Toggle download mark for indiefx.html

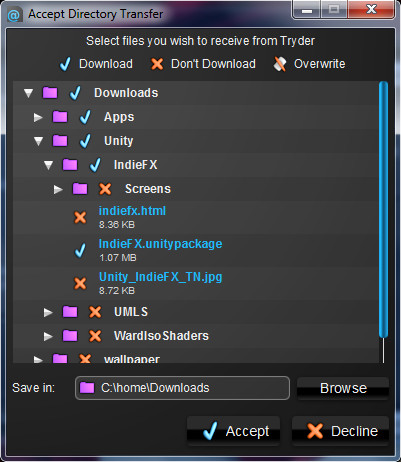click(x=80, y=217)
